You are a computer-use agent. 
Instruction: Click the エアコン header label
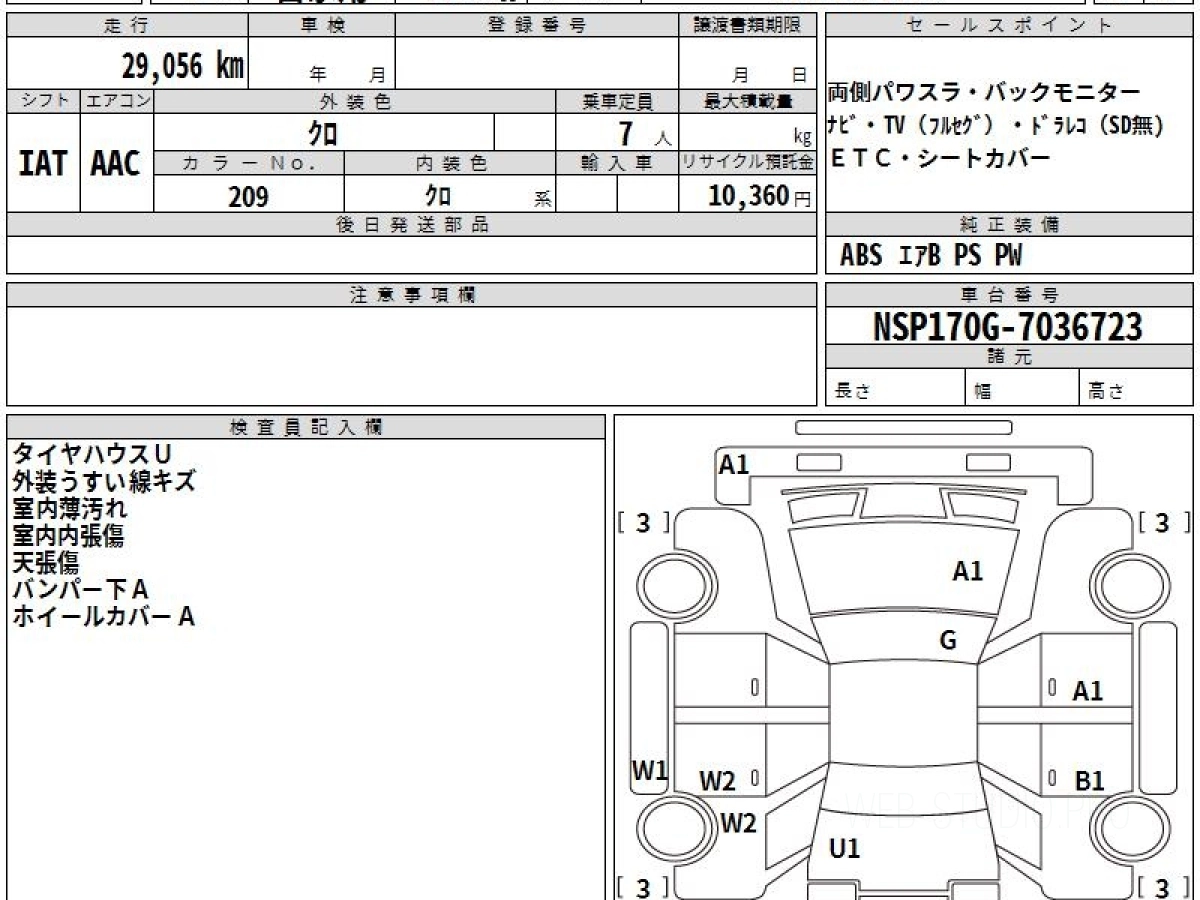pyautogui.click(x=117, y=101)
